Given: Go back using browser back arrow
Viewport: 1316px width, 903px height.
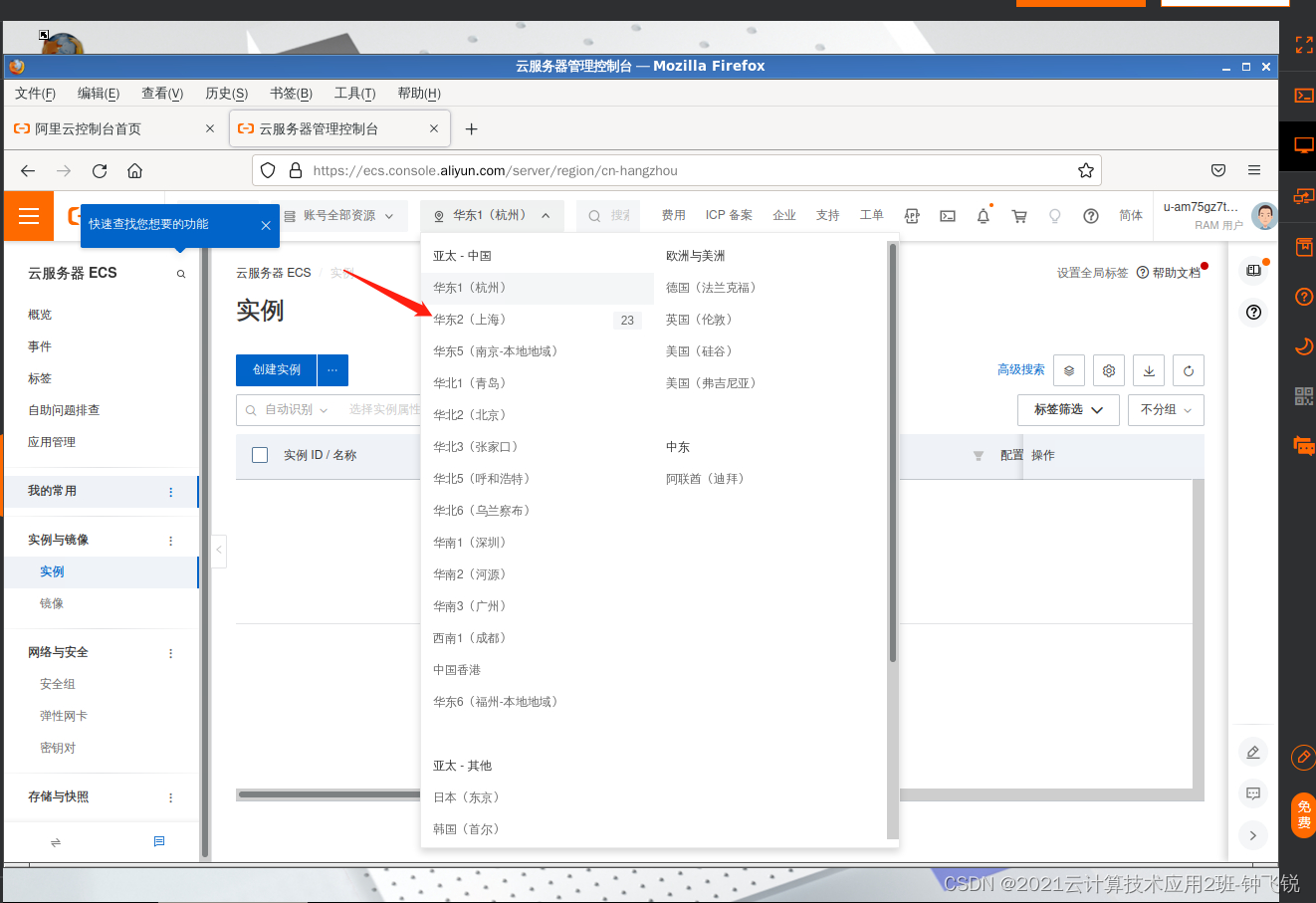Looking at the screenshot, I should click(x=28, y=170).
